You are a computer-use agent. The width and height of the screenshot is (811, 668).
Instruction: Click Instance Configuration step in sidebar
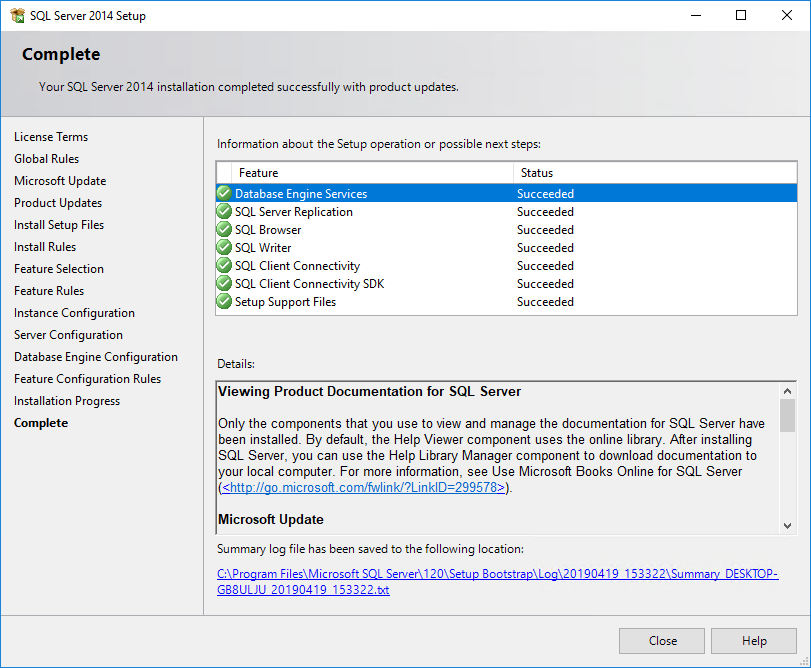click(x=74, y=313)
